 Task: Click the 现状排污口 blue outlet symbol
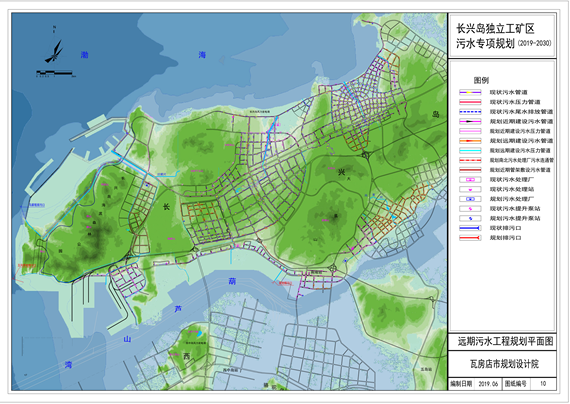coord(470,228)
